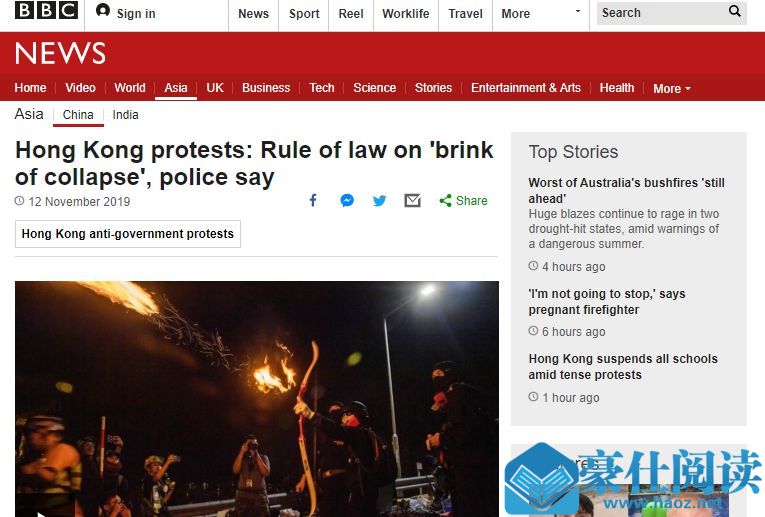Screen dimensions: 765x517
Task: Open the Worklife menu item
Action: [405, 14]
